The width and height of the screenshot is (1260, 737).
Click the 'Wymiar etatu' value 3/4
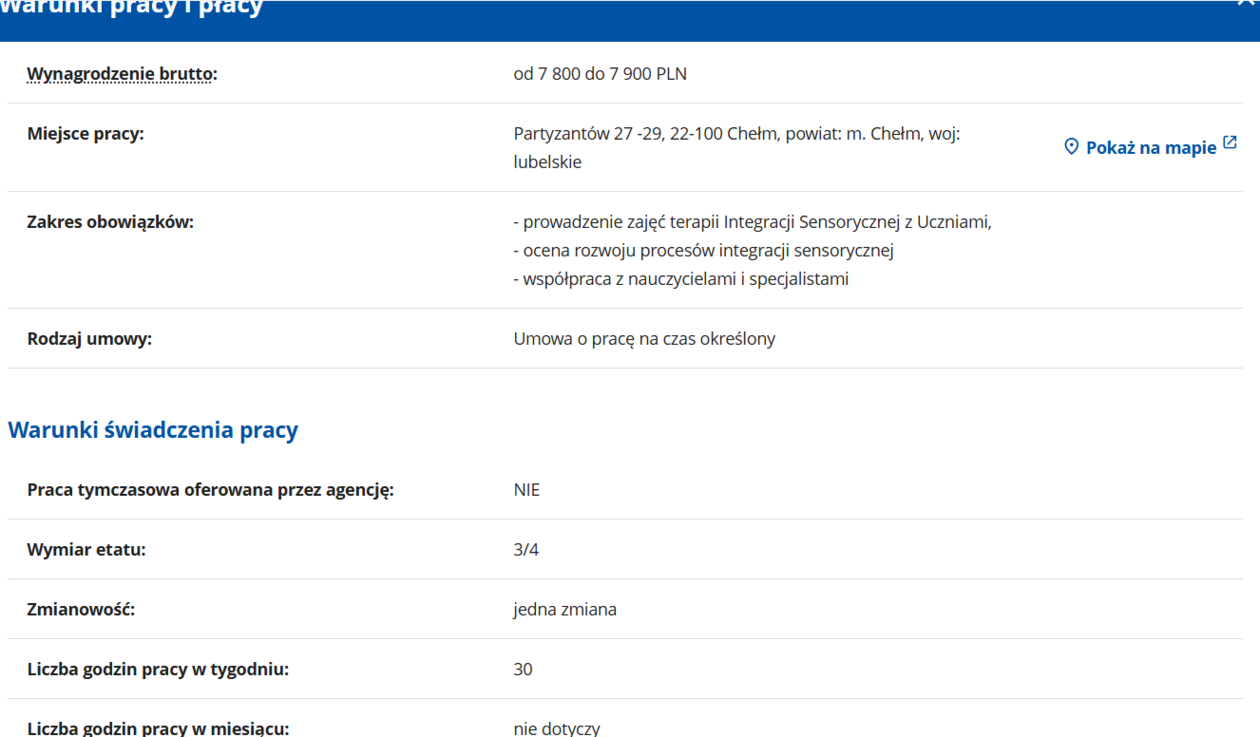[x=526, y=549]
